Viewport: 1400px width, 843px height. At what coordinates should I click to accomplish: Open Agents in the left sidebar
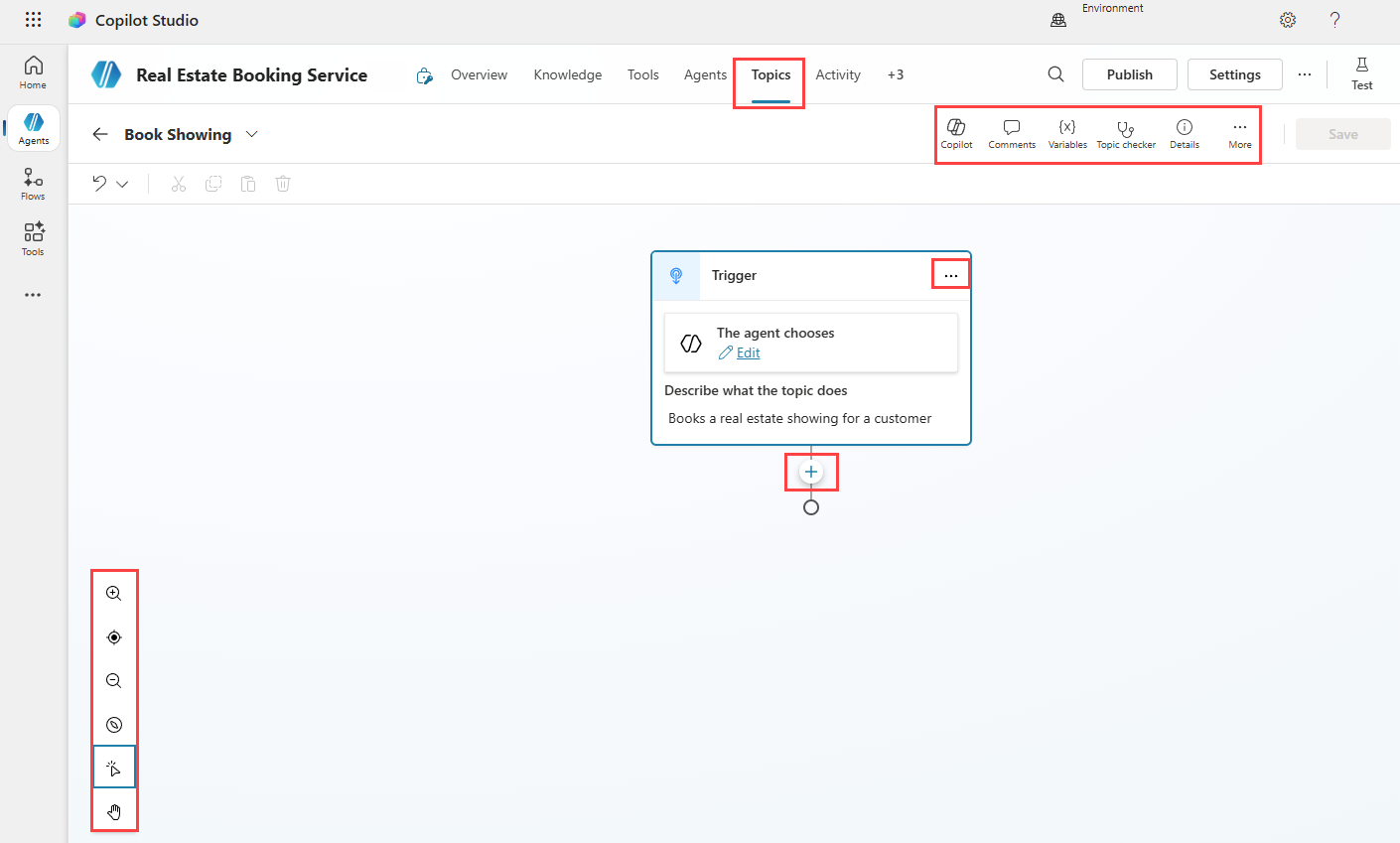pos(33,128)
